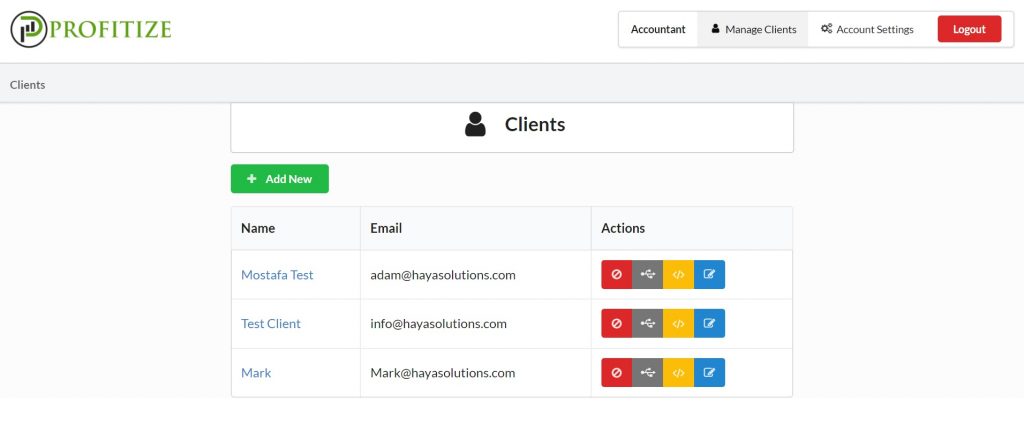
Task: Click the Profitize logo
Action: [91, 29]
